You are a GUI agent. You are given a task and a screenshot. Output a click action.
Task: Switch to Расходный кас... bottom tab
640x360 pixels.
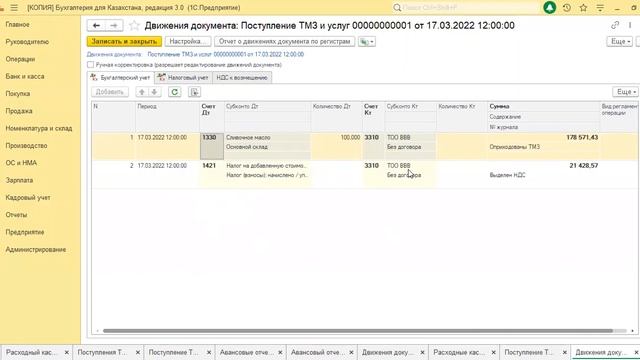pyautogui.click(x=31, y=352)
